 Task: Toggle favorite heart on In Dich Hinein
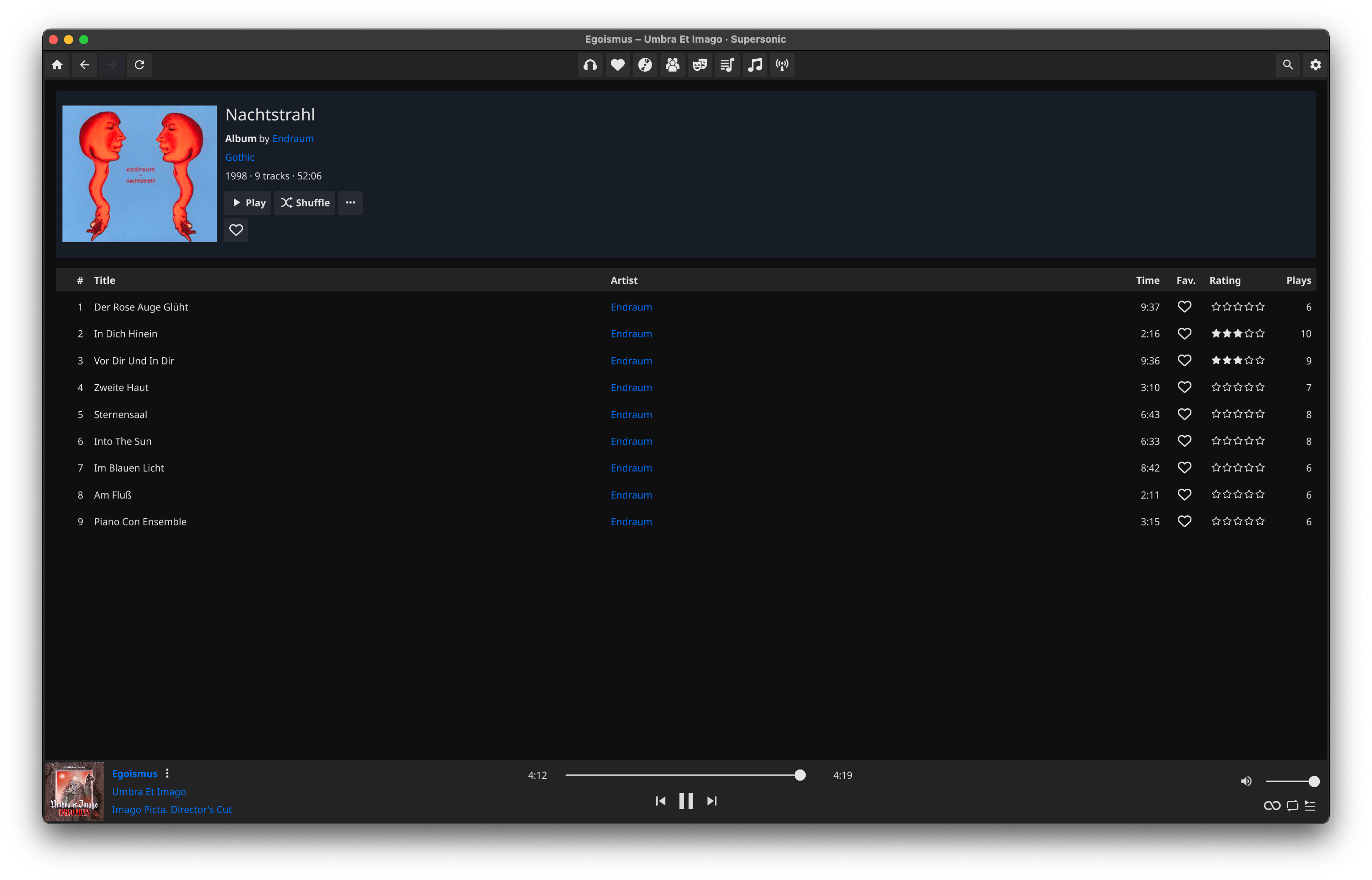click(x=1184, y=334)
